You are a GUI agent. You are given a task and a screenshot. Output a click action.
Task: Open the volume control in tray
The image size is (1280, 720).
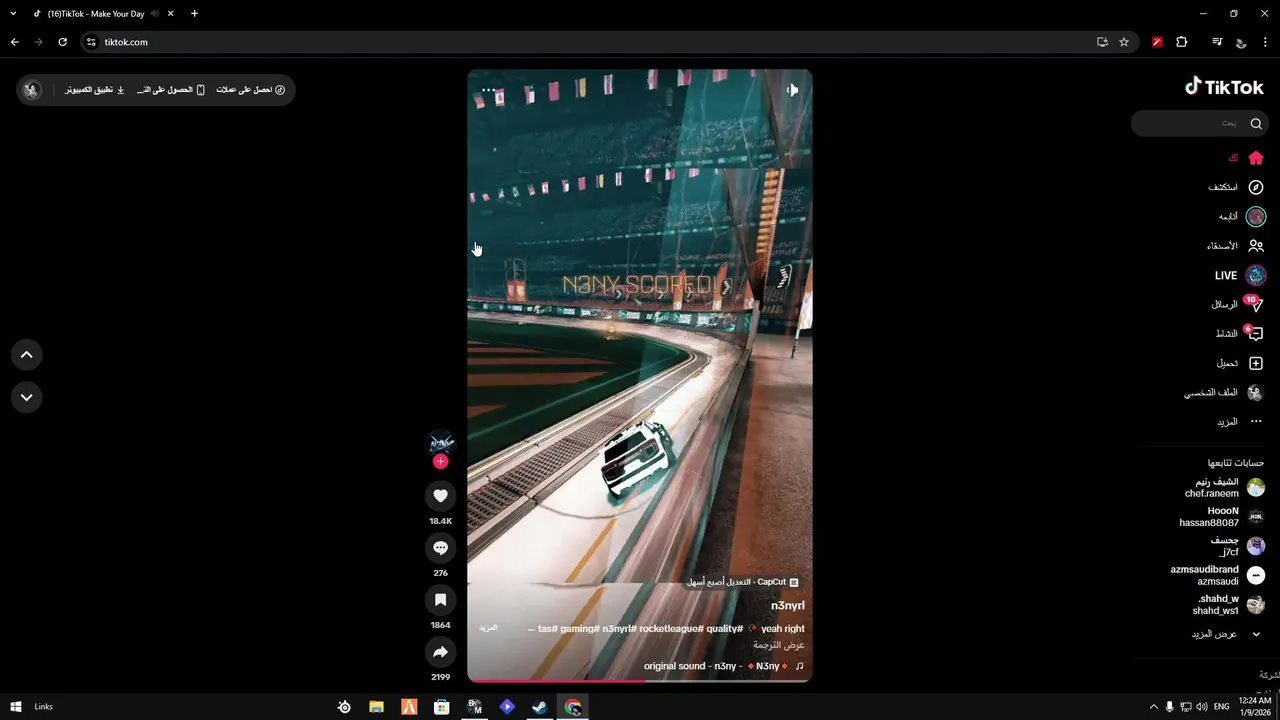click(1201, 707)
